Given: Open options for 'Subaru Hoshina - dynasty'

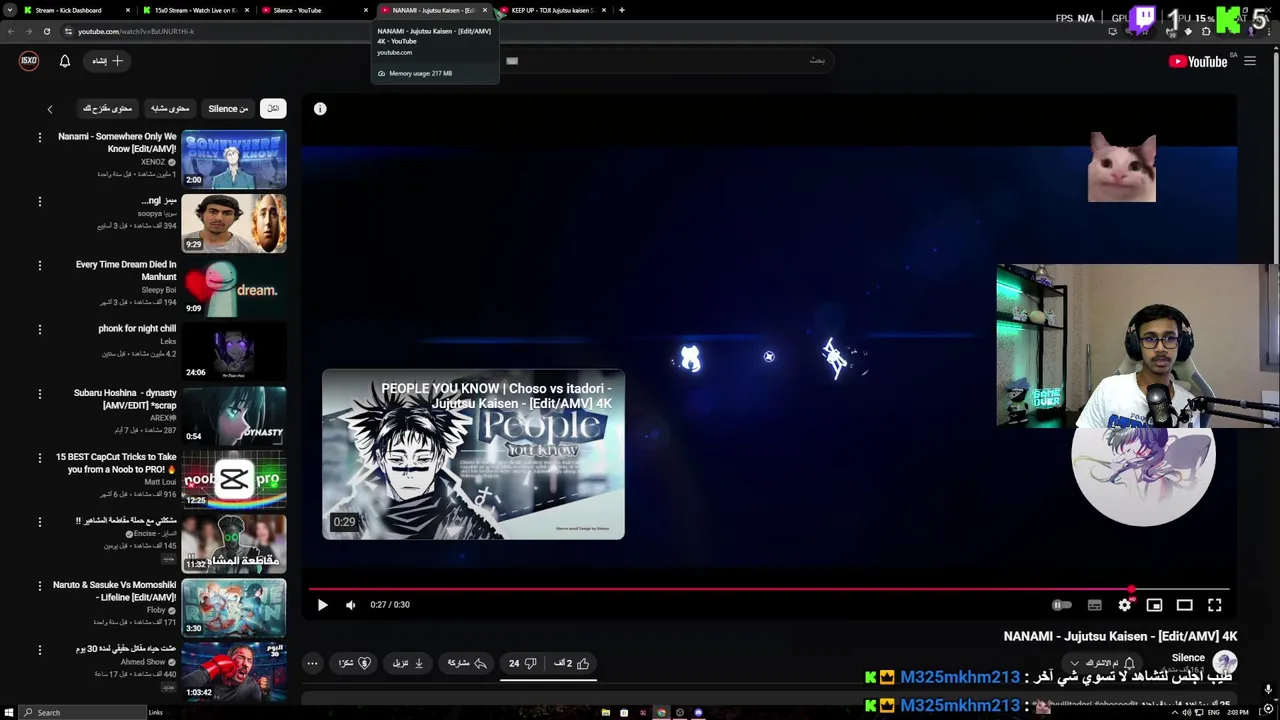Looking at the screenshot, I should (x=40, y=393).
